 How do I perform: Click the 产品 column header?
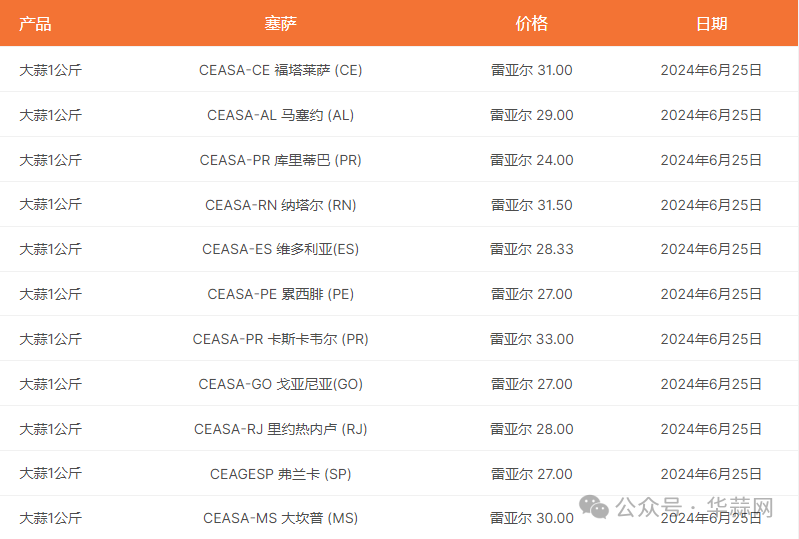point(35,24)
